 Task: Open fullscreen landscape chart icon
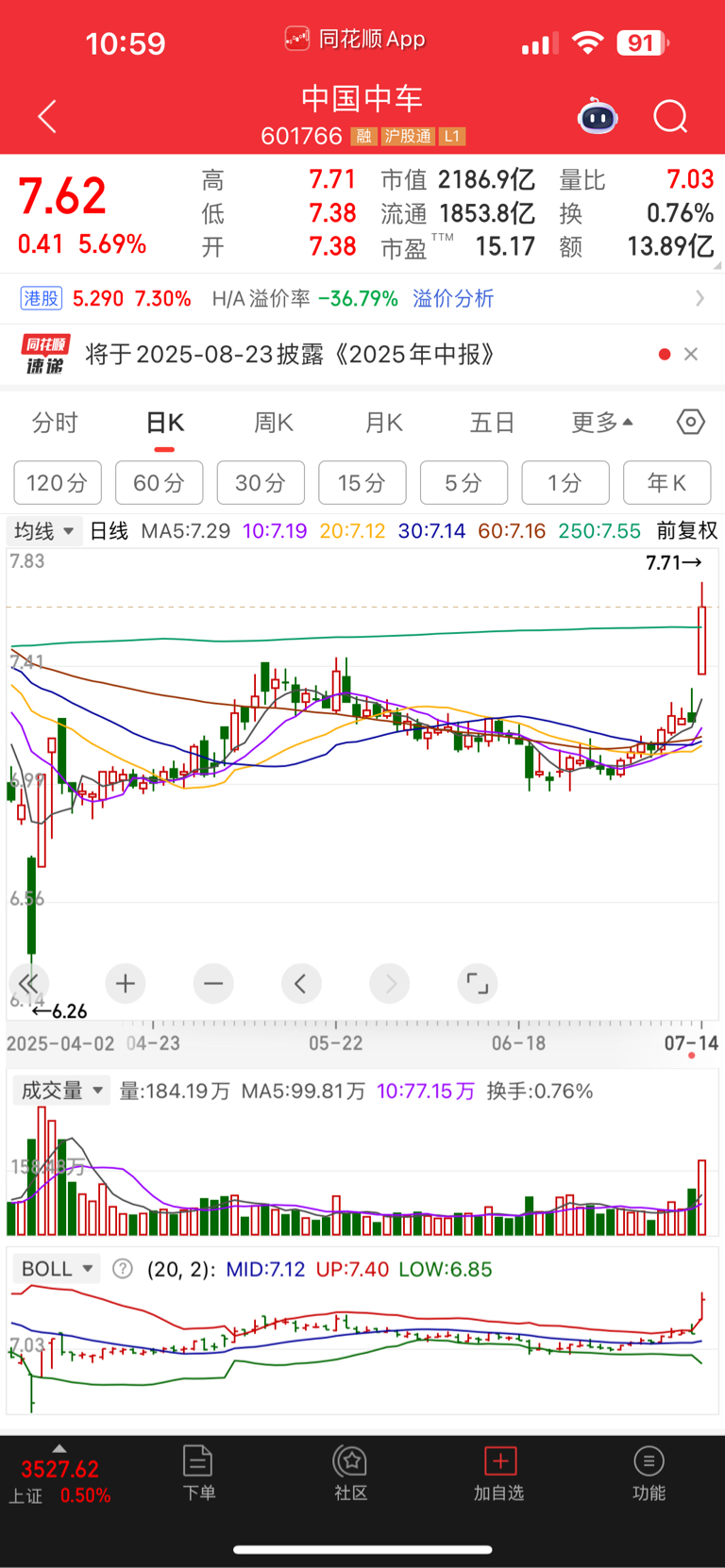[478, 984]
